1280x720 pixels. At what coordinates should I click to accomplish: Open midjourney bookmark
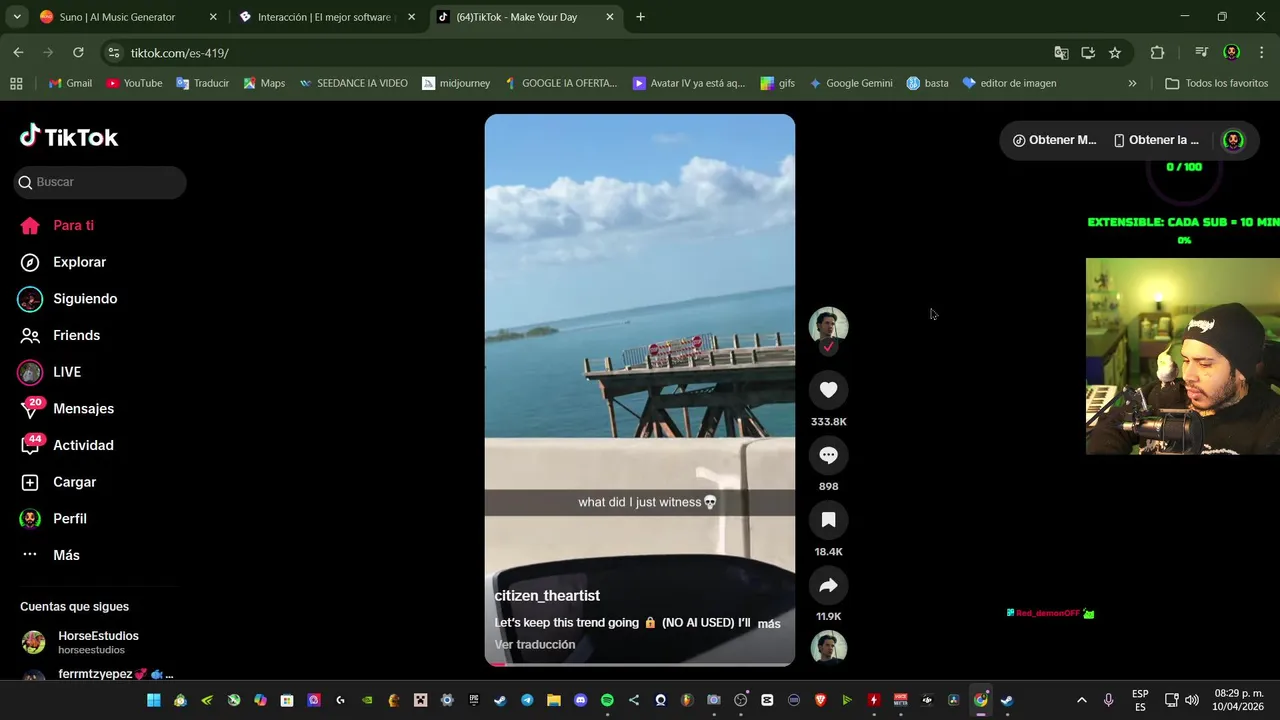click(x=456, y=83)
